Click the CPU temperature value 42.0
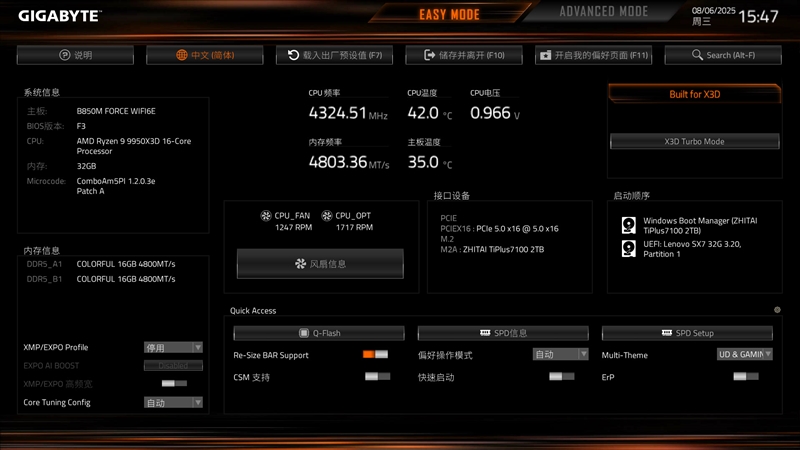800x450 pixels. 423,113
